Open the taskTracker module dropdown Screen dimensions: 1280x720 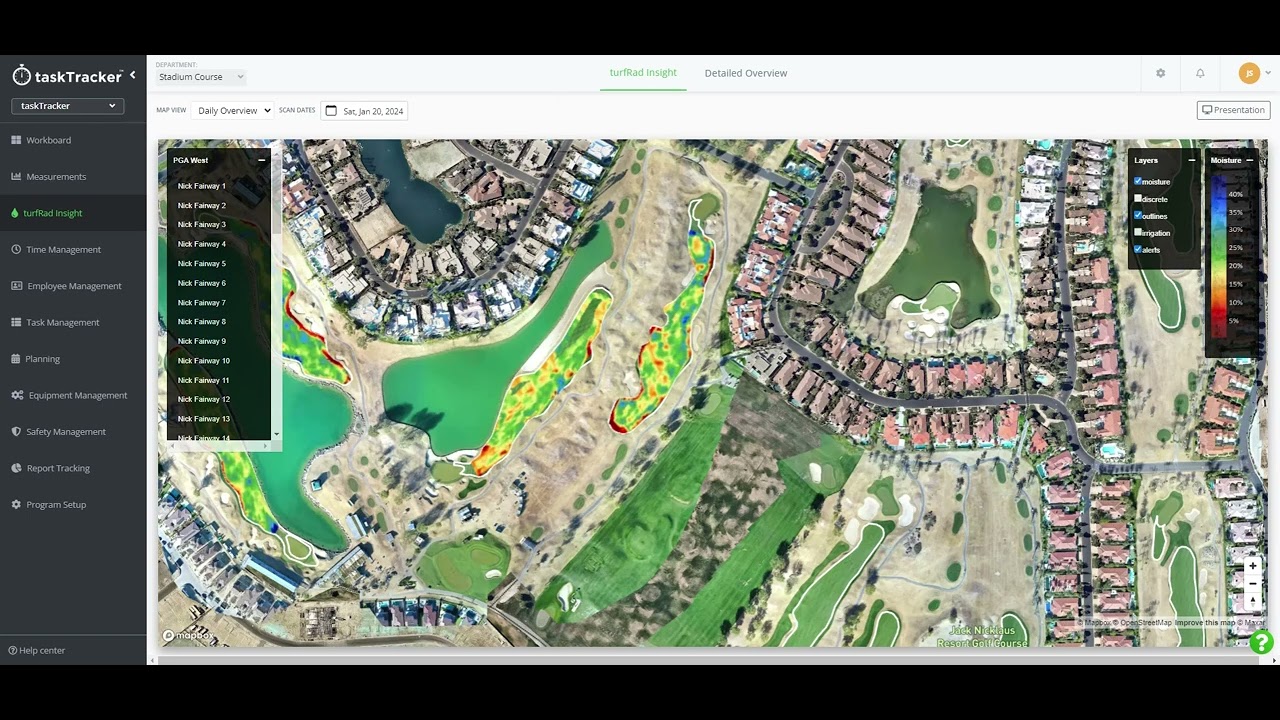tap(68, 106)
